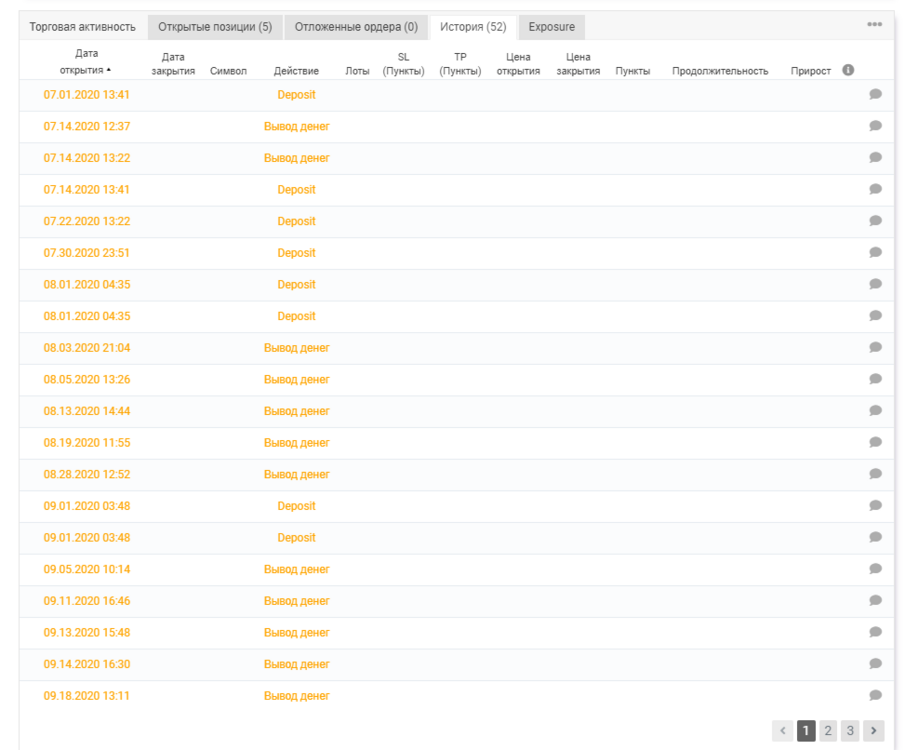Sort by Действие column header
The image size is (905, 750).
pyautogui.click(x=296, y=71)
